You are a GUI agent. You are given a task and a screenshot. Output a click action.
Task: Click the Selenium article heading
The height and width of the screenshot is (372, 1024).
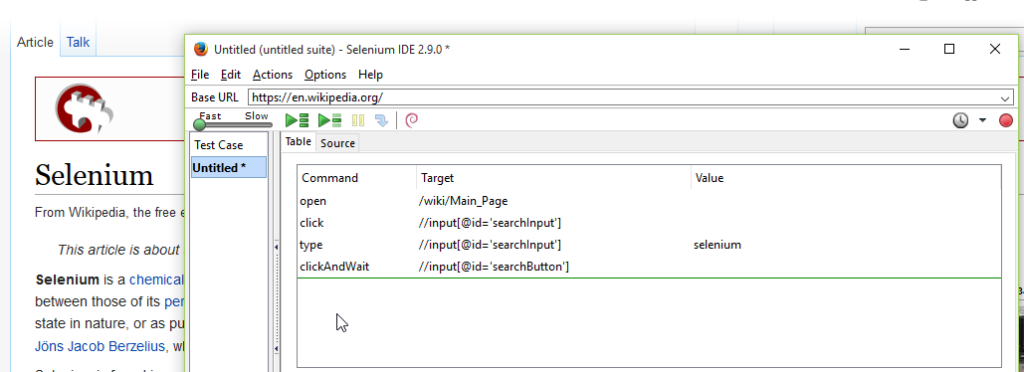(x=94, y=176)
